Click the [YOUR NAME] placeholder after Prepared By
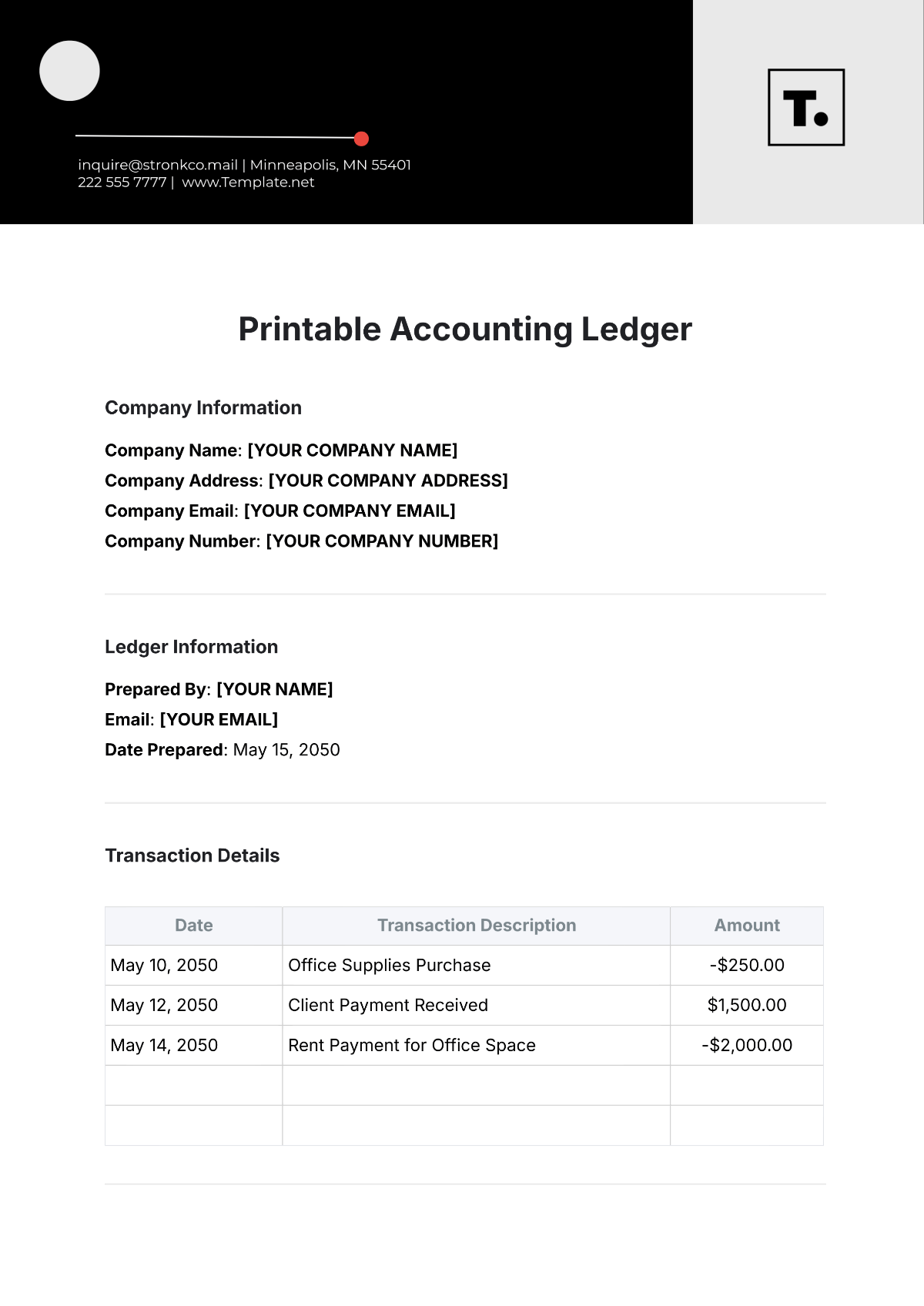Viewport: 924px width, 1306px height. coord(275,689)
